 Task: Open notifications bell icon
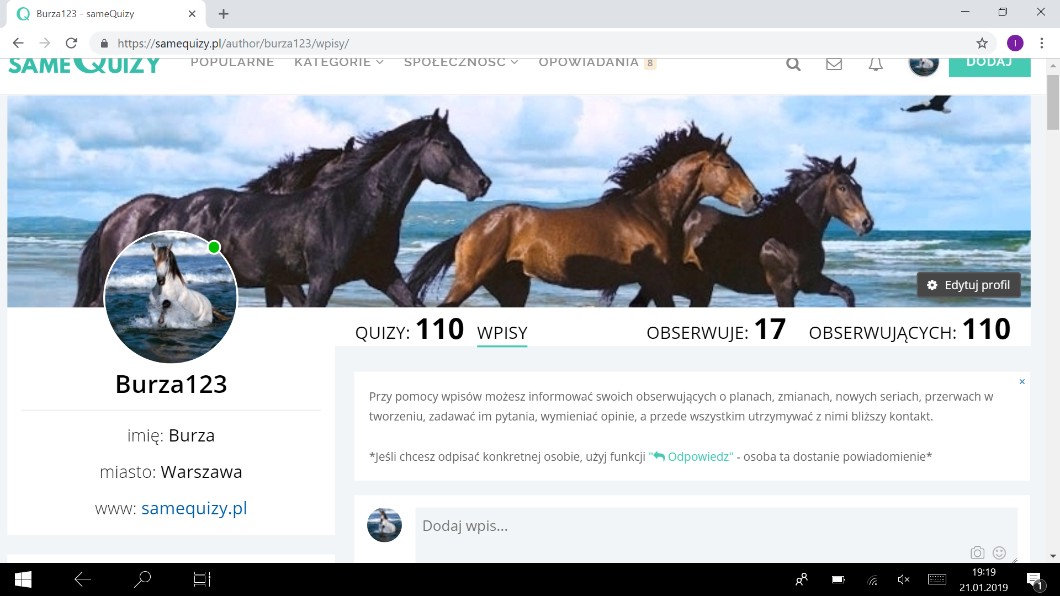[x=875, y=64]
